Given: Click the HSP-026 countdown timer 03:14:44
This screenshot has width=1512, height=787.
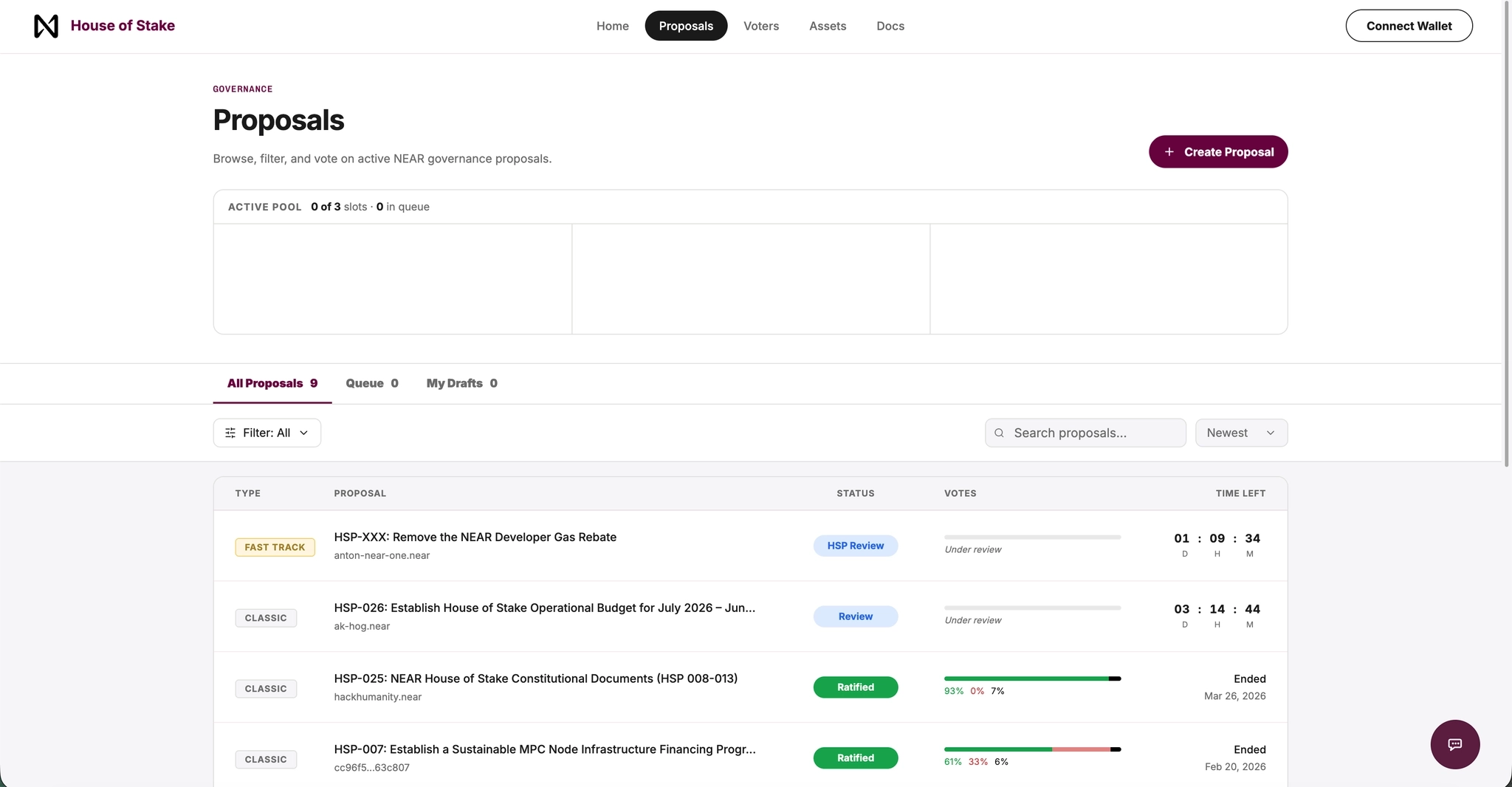Looking at the screenshot, I should coord(1217,615).
